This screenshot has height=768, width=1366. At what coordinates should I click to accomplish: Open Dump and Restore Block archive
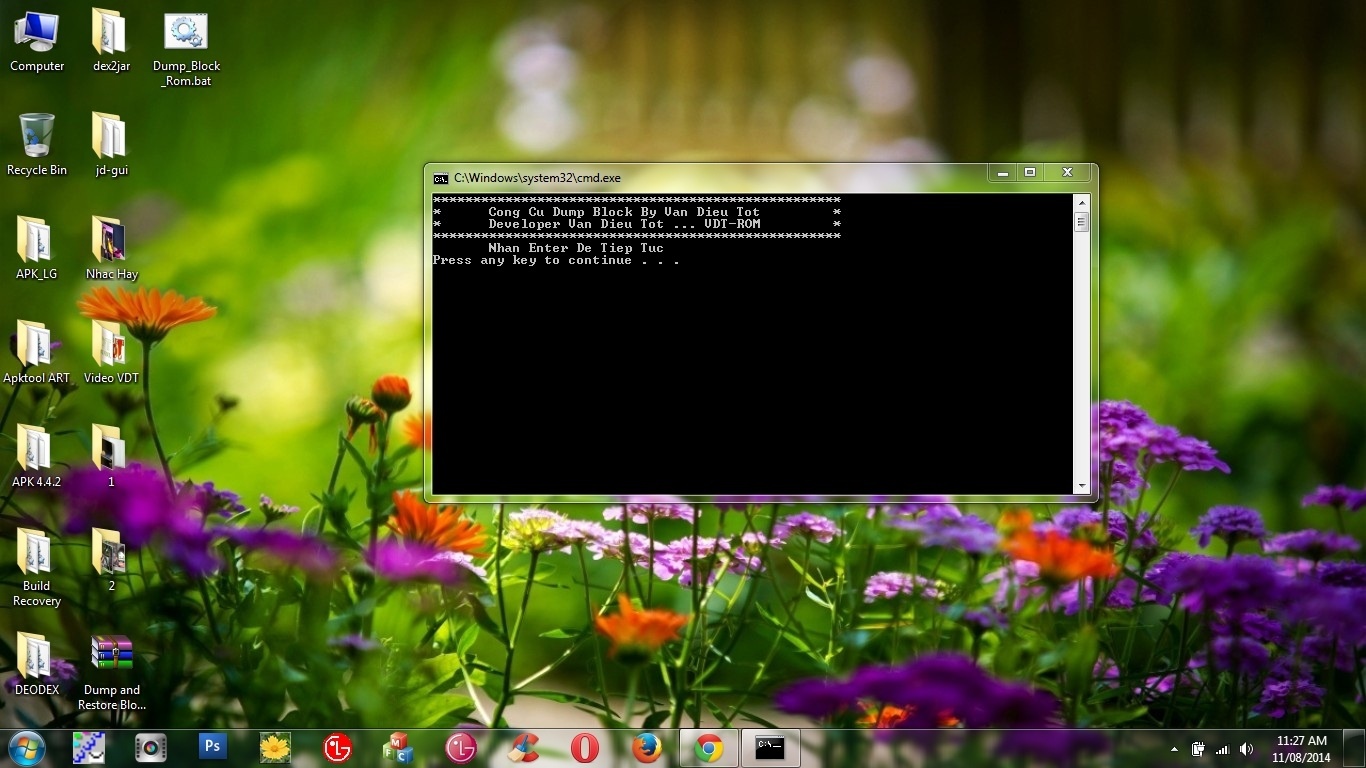[112, 656]
